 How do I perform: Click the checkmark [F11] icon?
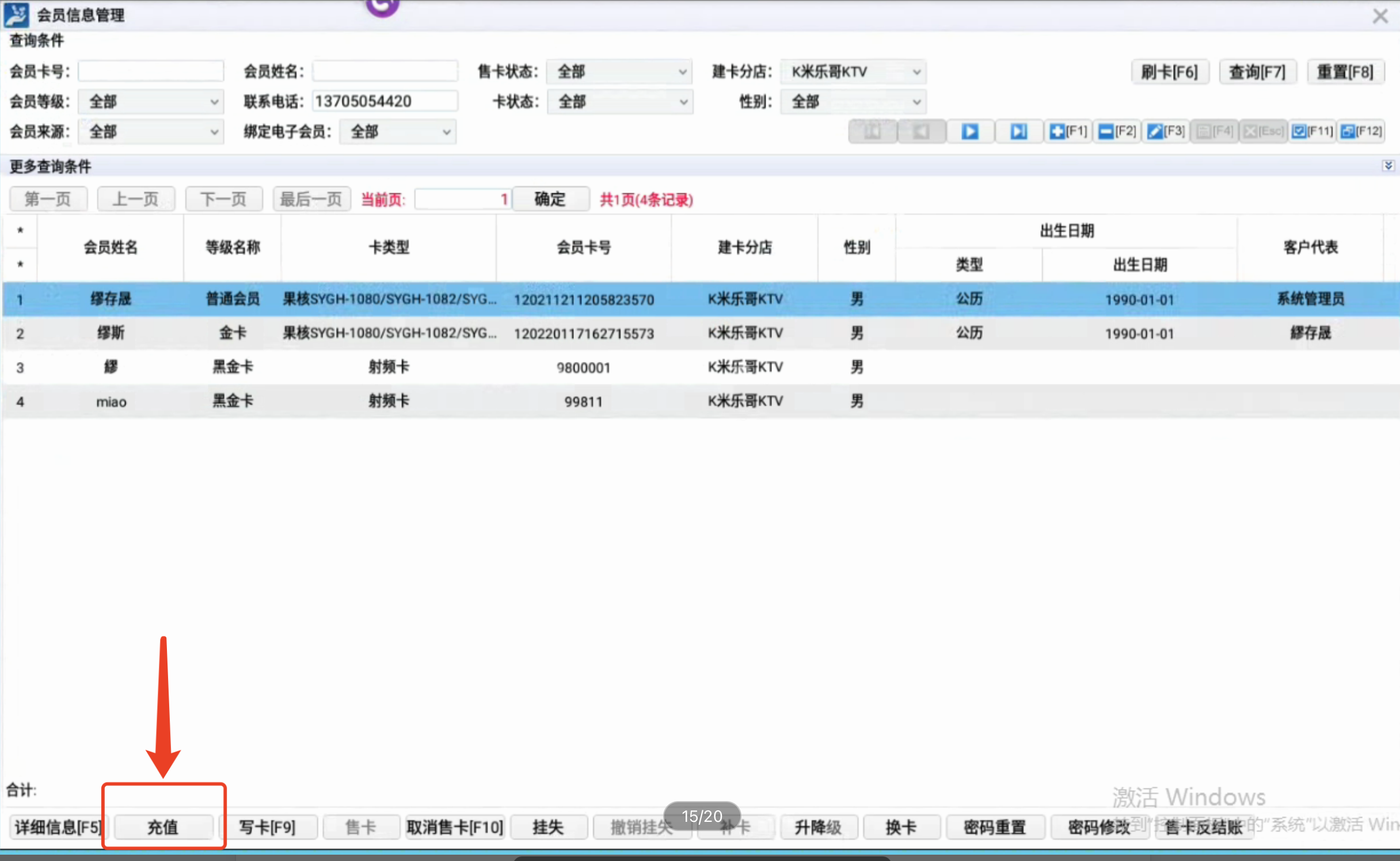[x=1312, y=132]
